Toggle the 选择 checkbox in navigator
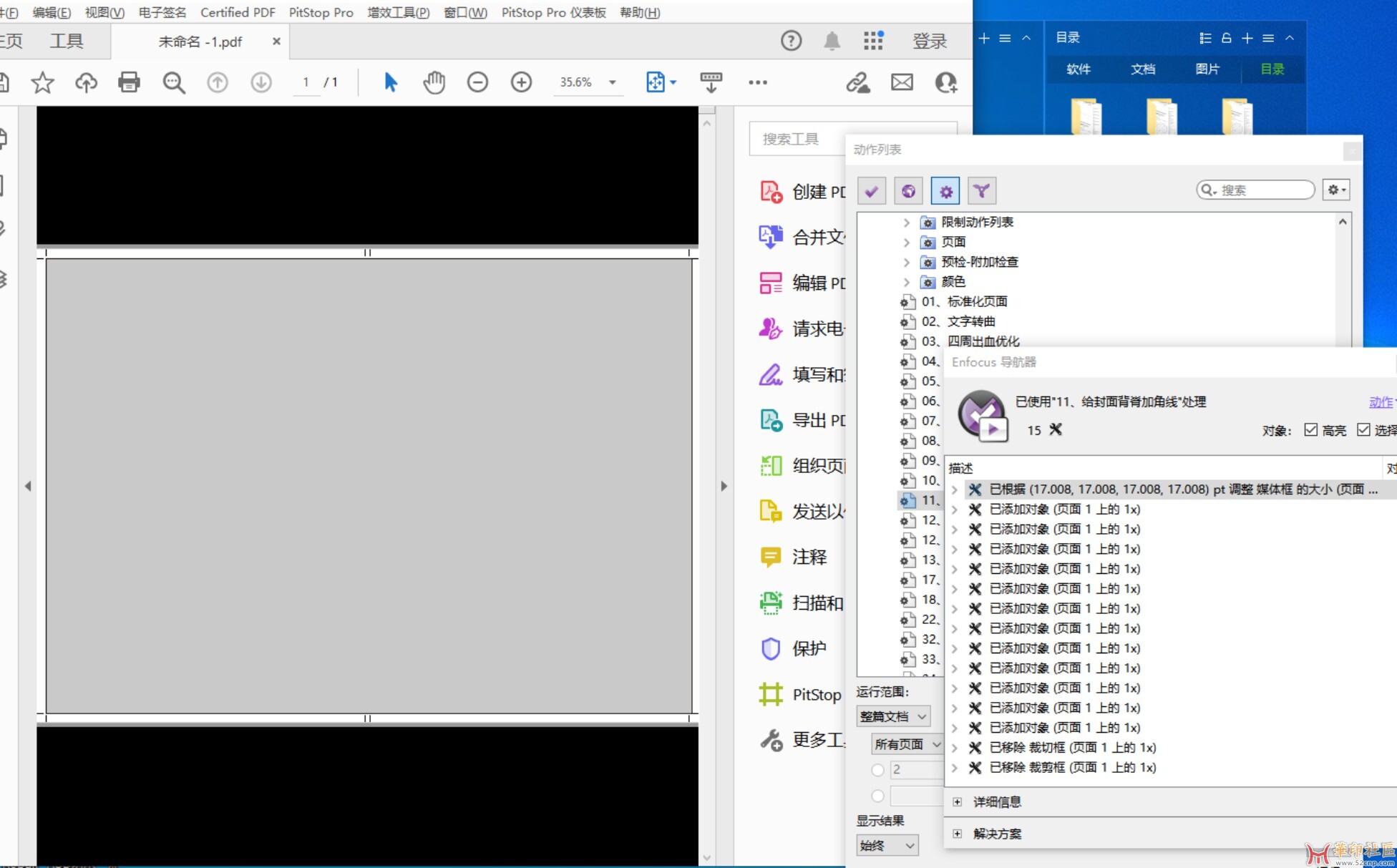Image resolution: width=1397 pixels, height=868 pixels. pos(1363,429)
